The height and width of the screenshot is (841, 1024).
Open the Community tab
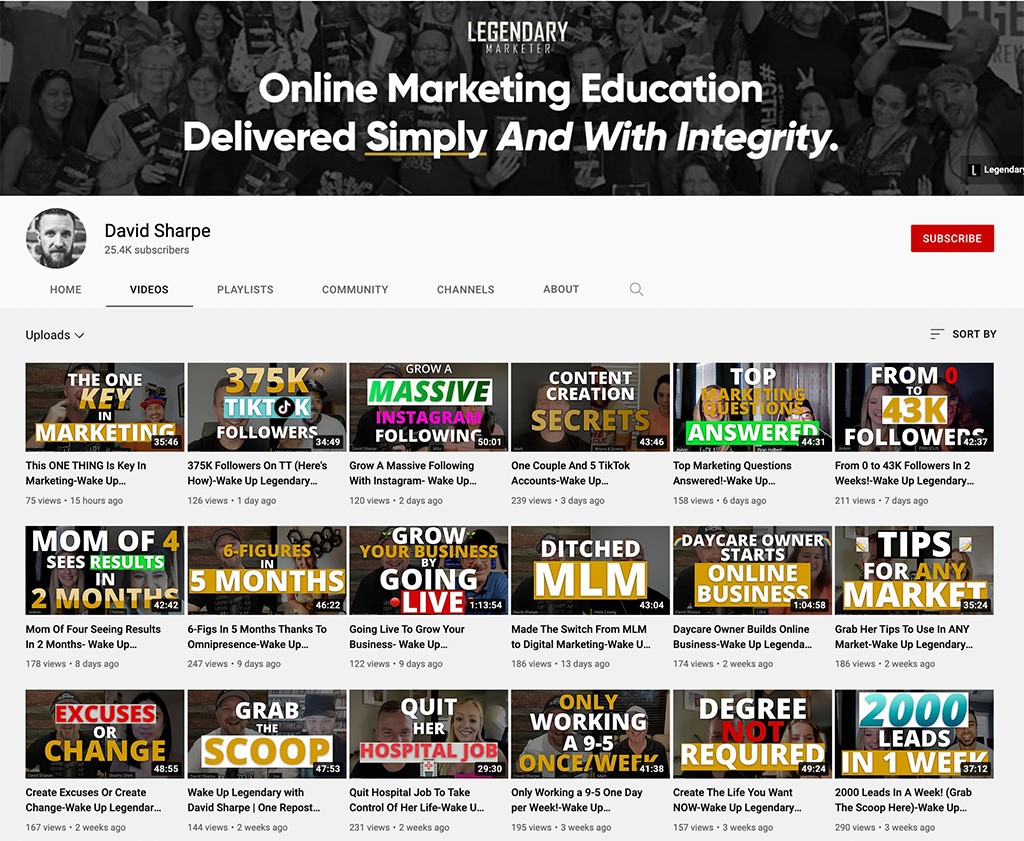tap(355, 289)
